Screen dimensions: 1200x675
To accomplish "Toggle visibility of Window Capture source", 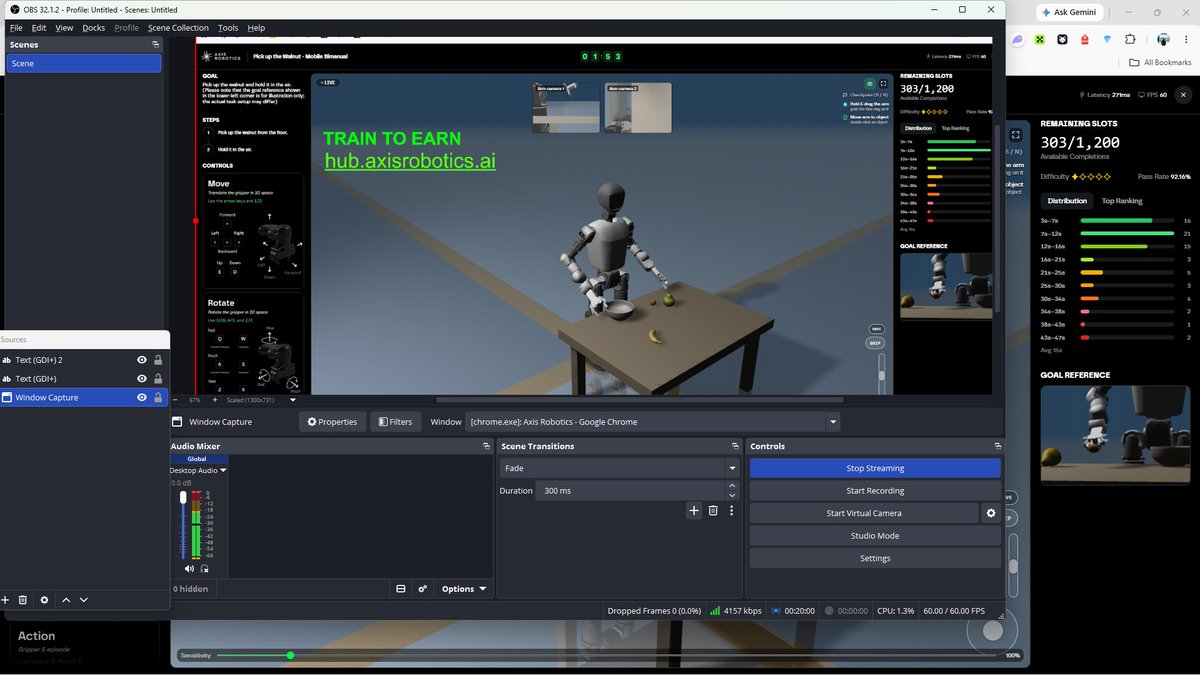I will [x=142, y=397].
